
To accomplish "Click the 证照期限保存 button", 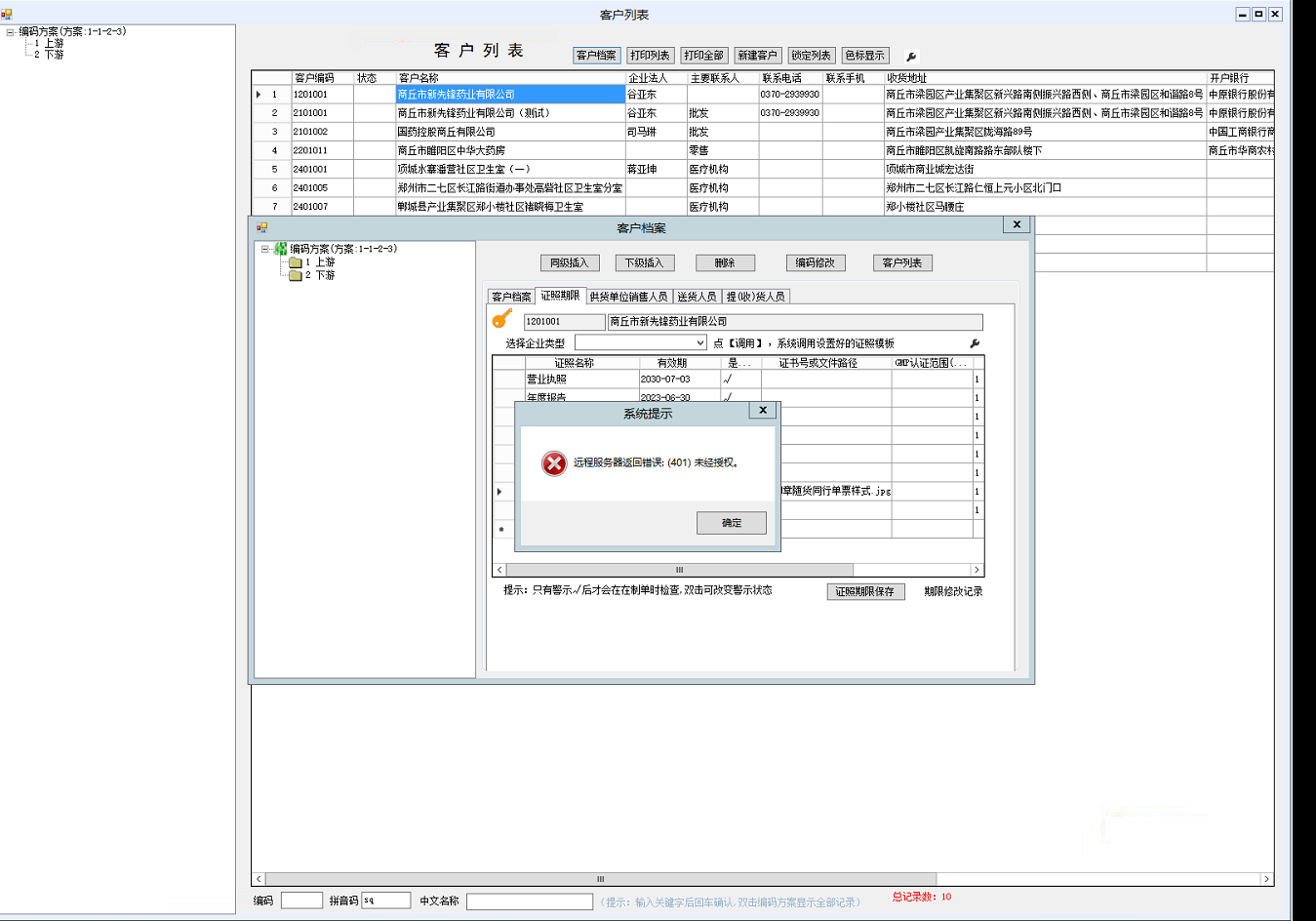I will click(865, 591).
